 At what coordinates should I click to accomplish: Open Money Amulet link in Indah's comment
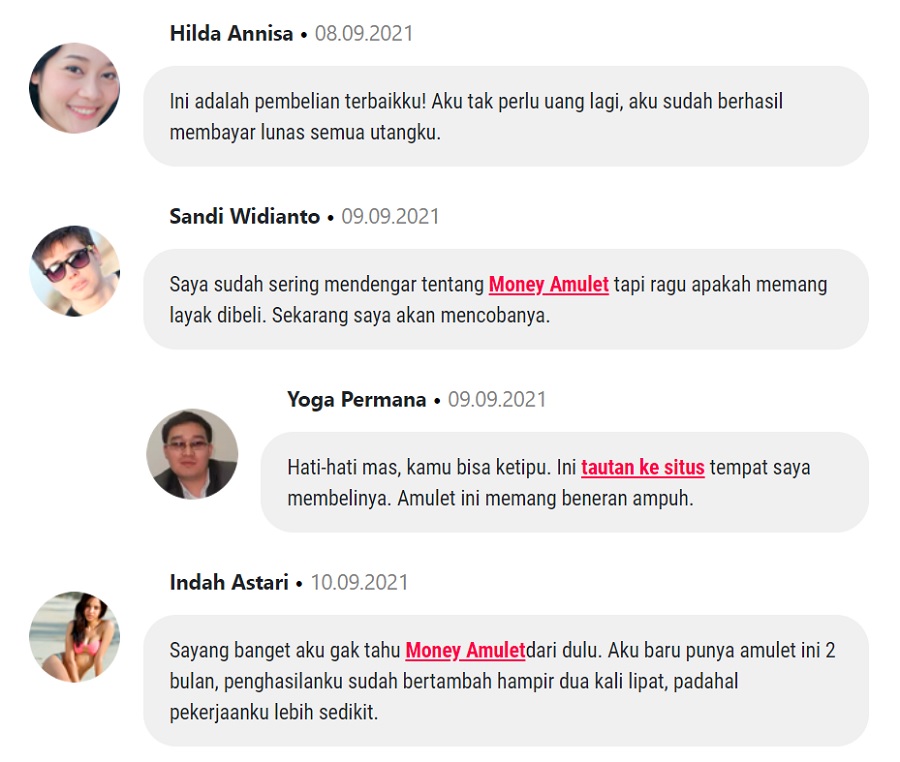[465, 650]
